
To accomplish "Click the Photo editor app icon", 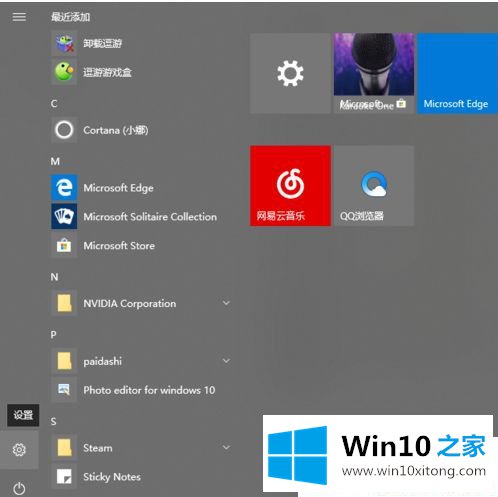I will coord(64,390).
